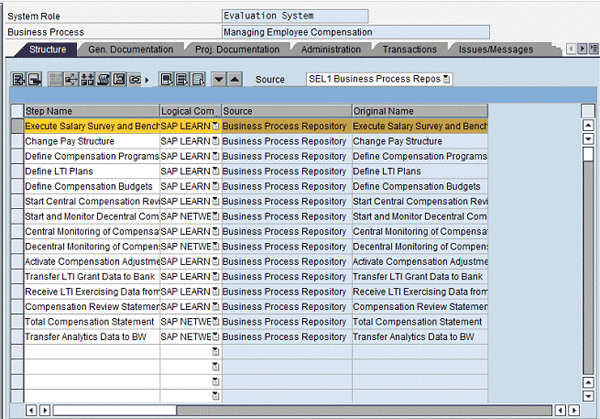
Task: Click the Define Compensation Budgets step name cell
Action: pos(90,187)
